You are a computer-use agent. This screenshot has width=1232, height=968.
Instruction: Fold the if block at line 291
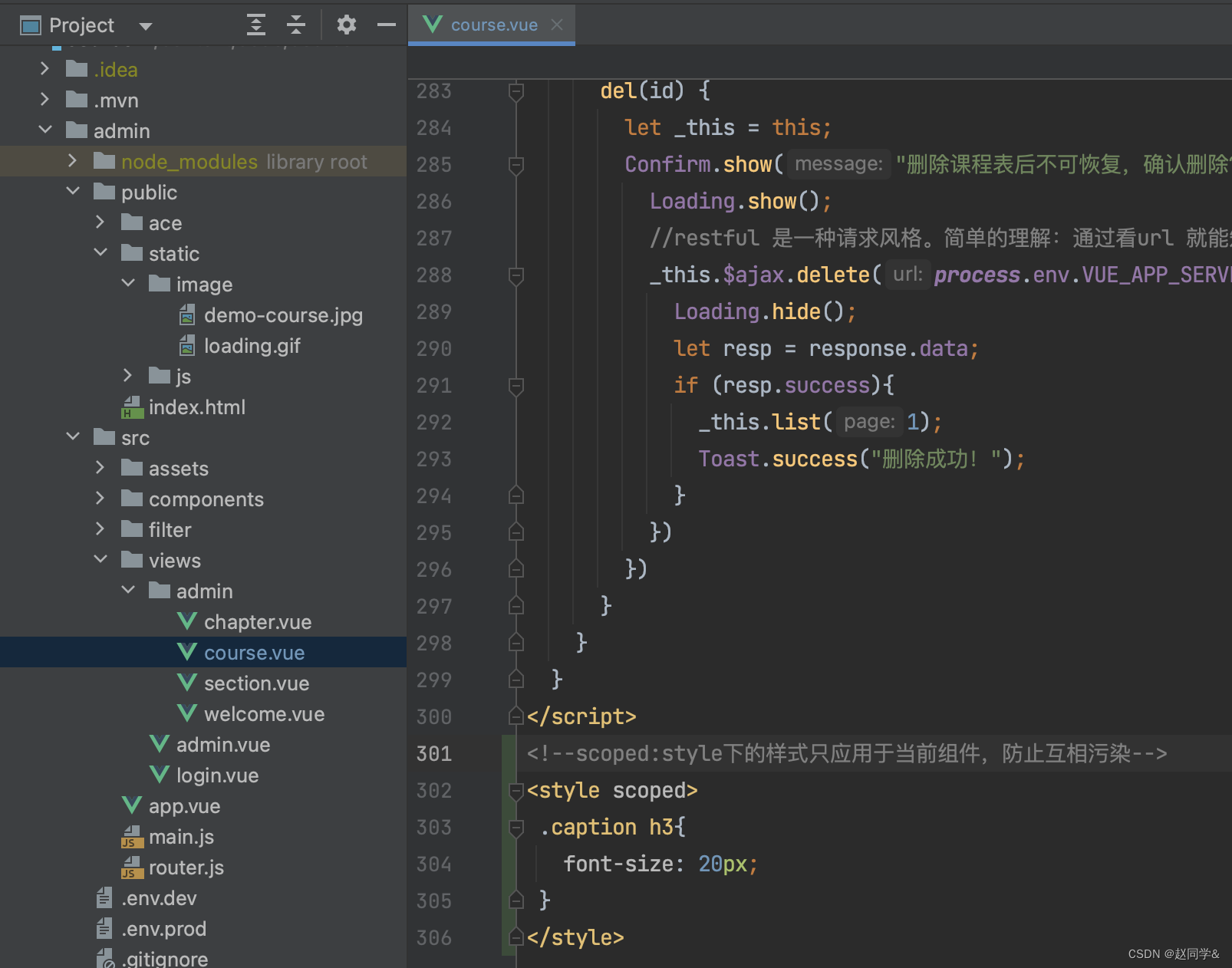516,386
